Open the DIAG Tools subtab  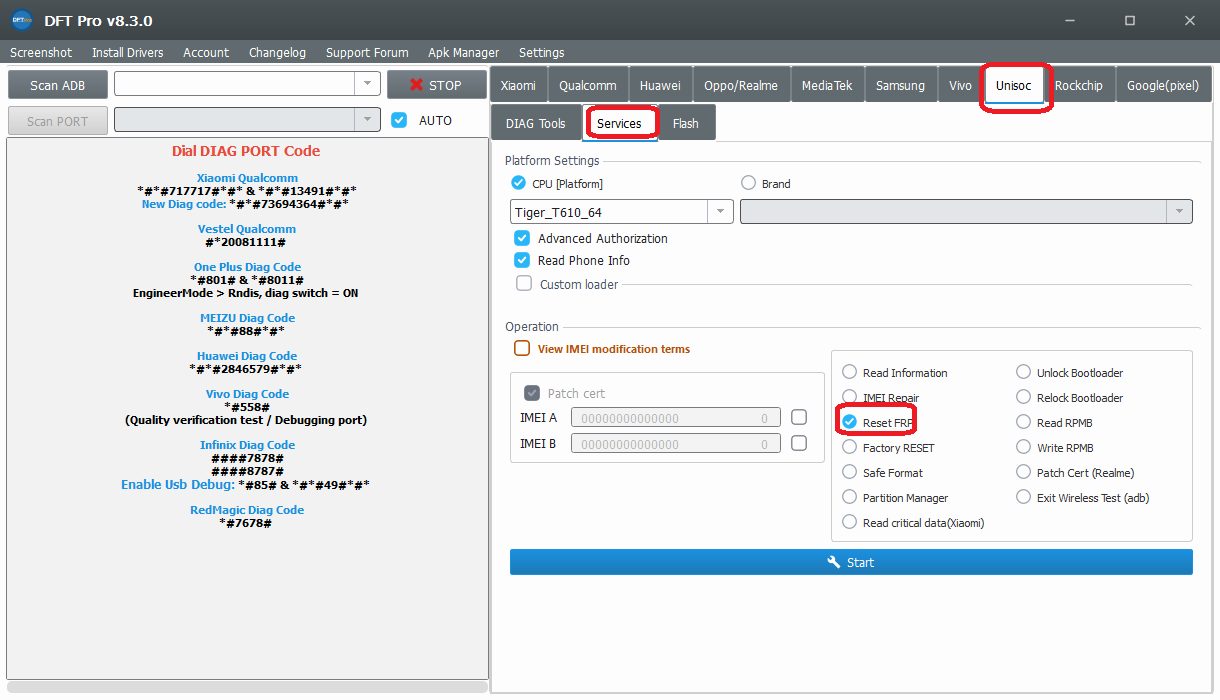pyautogui.click(x=536, y=123)
